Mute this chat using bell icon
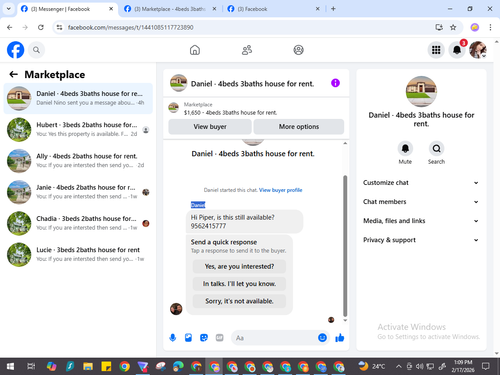 405,148
